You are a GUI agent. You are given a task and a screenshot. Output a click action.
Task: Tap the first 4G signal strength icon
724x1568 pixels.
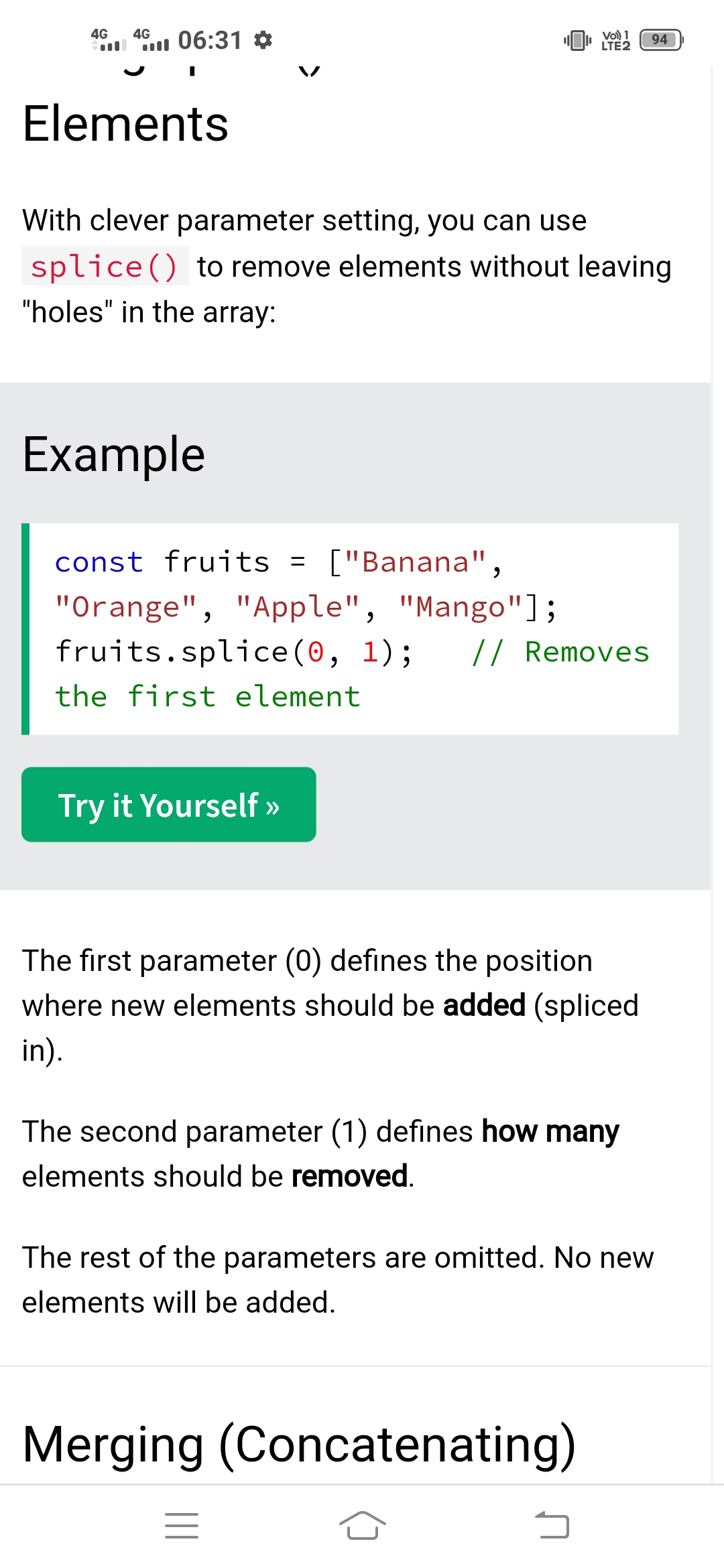(x=108, y=40)
